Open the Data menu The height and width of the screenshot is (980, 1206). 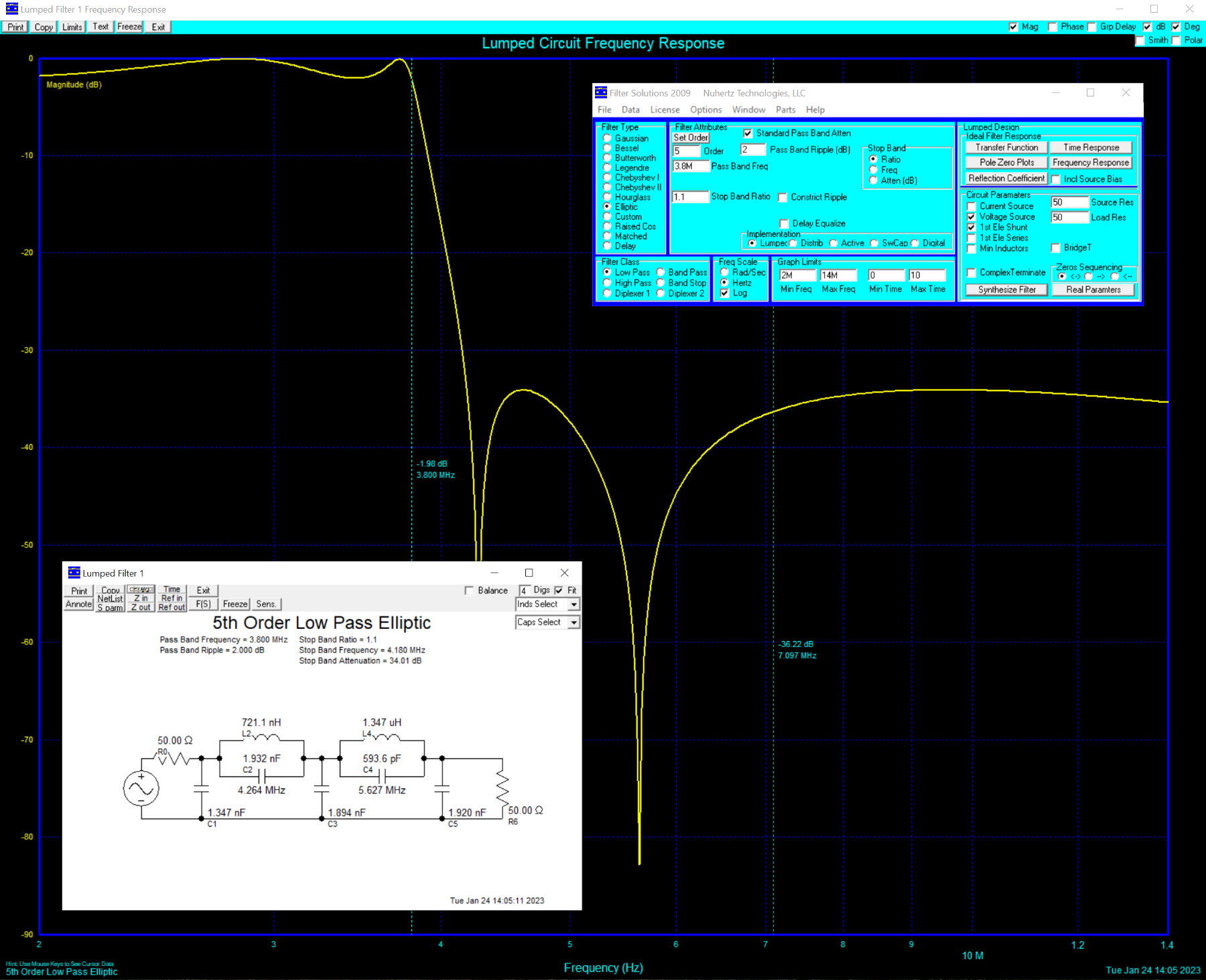pyautogui.click(x=630, y=110)
